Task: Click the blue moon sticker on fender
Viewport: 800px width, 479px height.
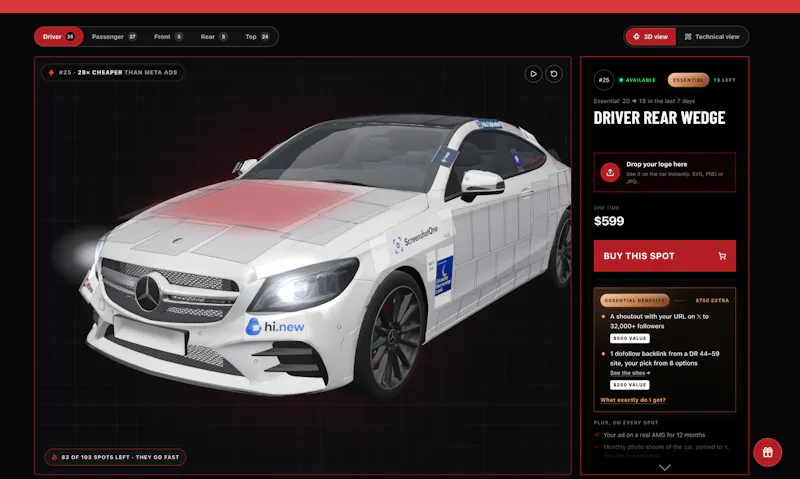Action: pos(443,277)
